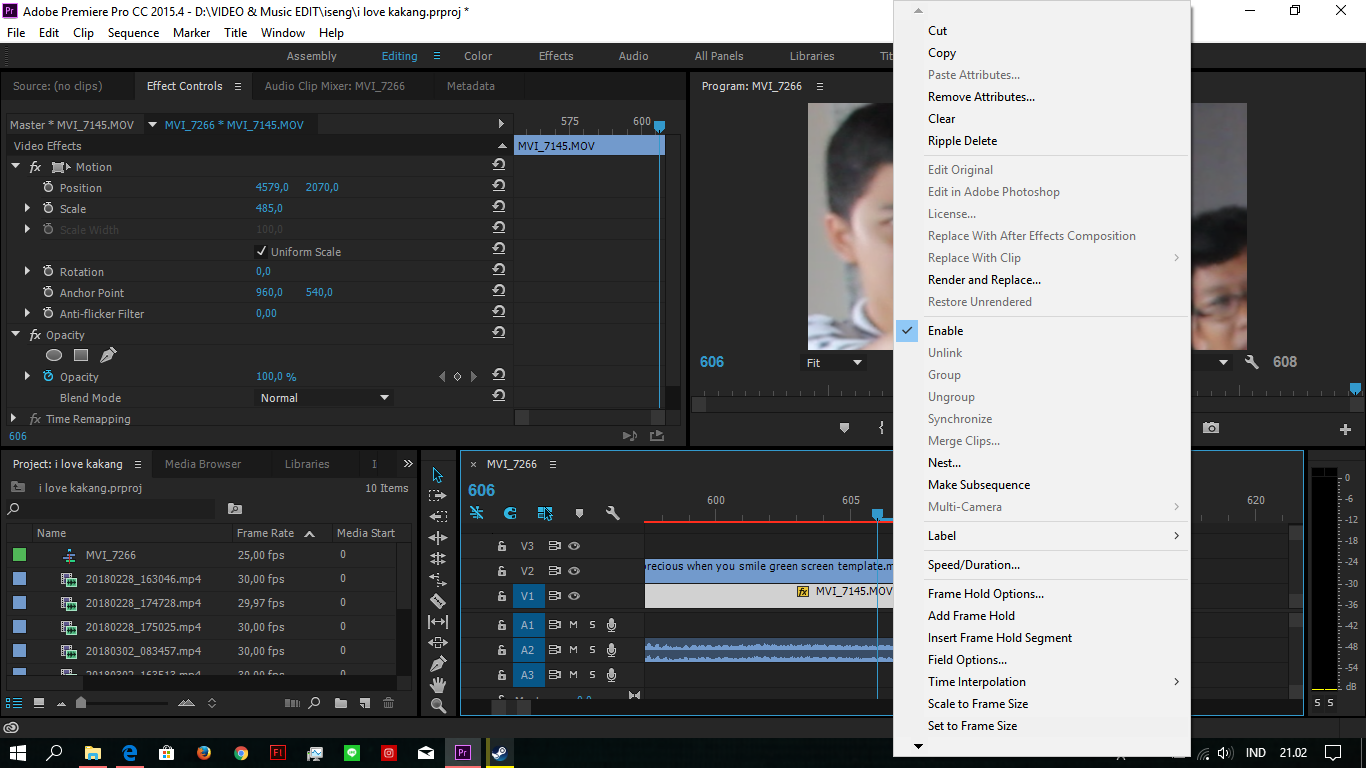Screen dimensions: 1366x768
Task: Toggle Snap in the timeline
Action: coord(510,513)
